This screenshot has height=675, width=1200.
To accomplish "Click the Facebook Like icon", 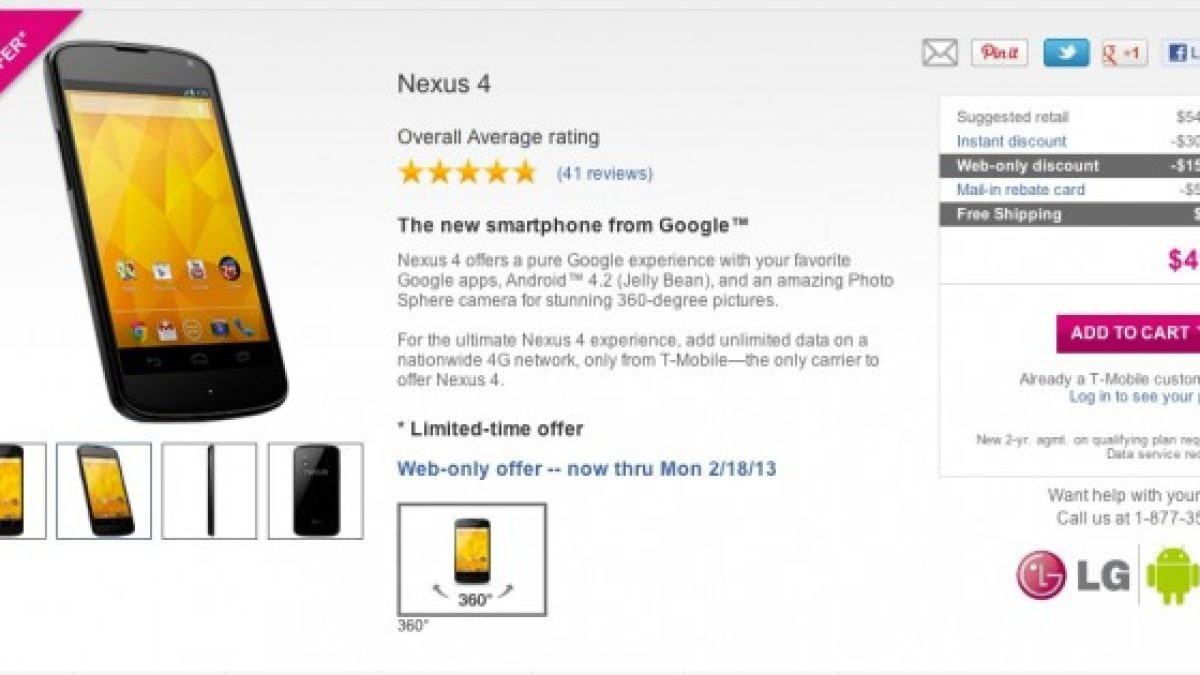I will (1181, 53).
